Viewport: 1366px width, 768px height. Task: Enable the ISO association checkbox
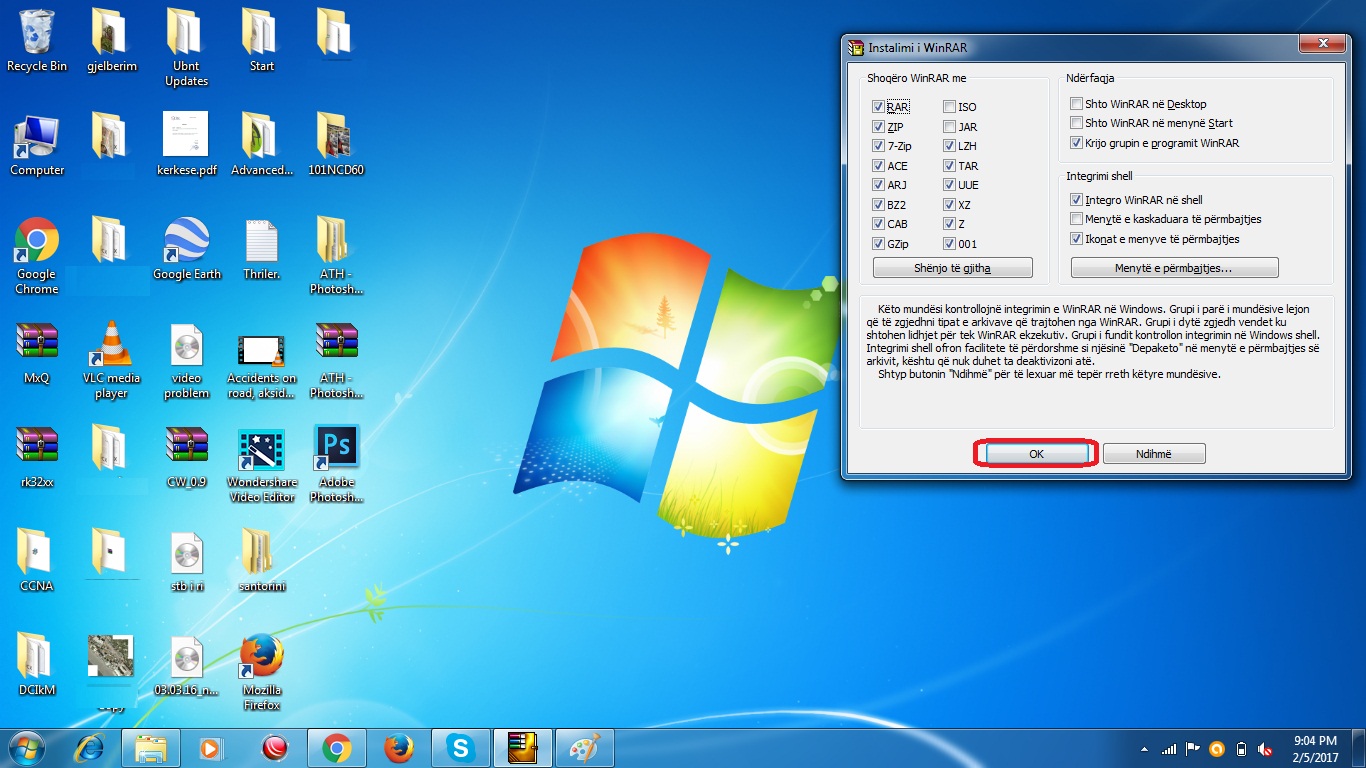tap(949, 106)
